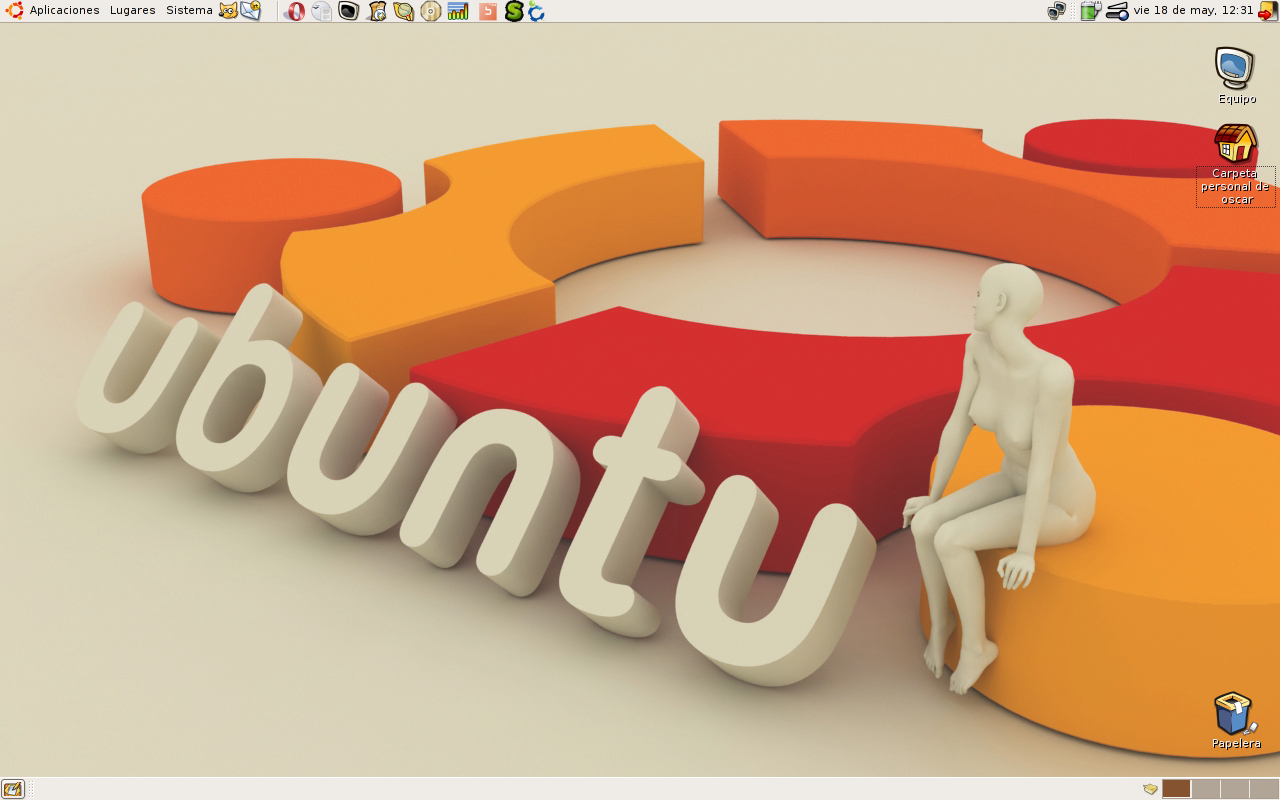Launch the Opera browser from the panel
Viewport: 1280px width, 800px height.
coord(295,11)
